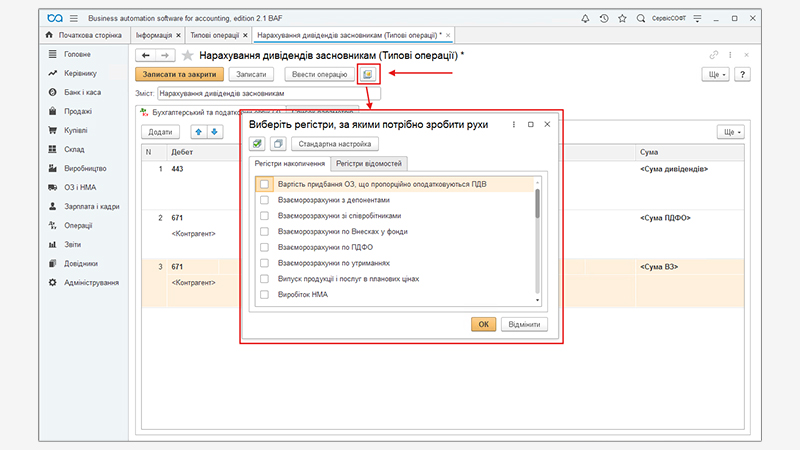The image size is (800, 450).
Task: Add the form to favorites with the star icon
Action: pos(187,56)
